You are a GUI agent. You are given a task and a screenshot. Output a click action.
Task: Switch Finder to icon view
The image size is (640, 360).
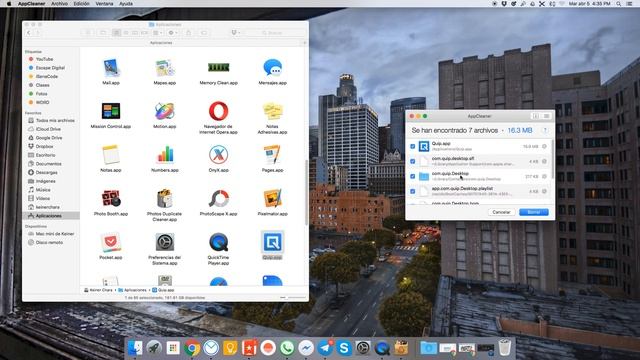[117, 33]
